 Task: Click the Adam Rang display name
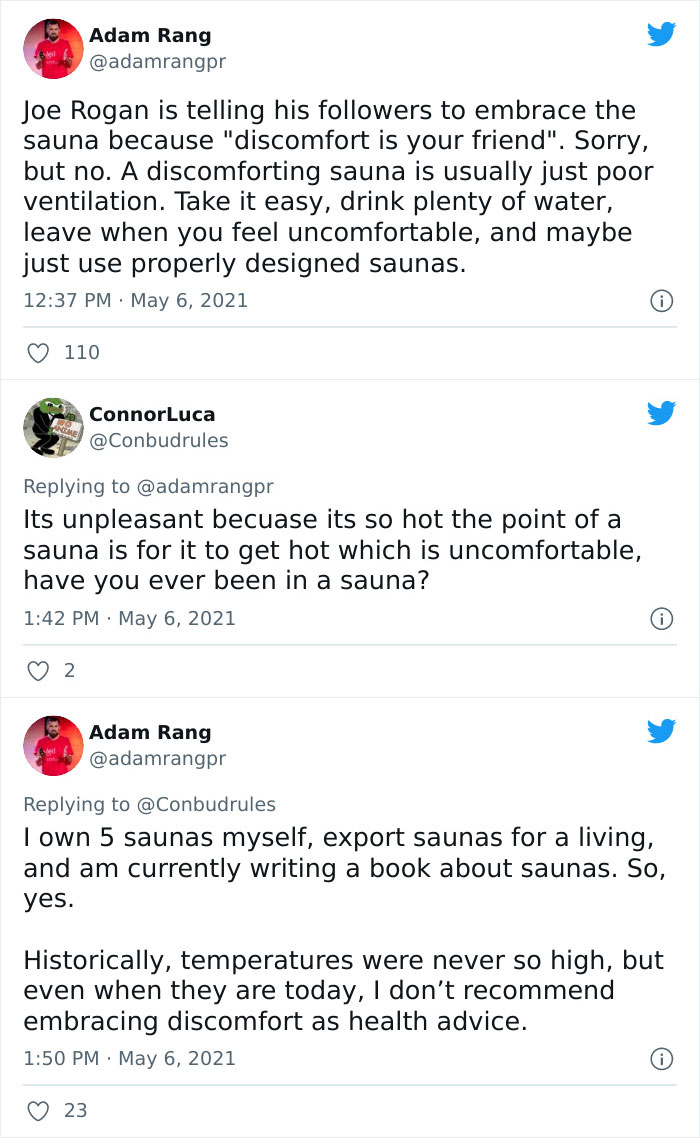pos(150,35)
